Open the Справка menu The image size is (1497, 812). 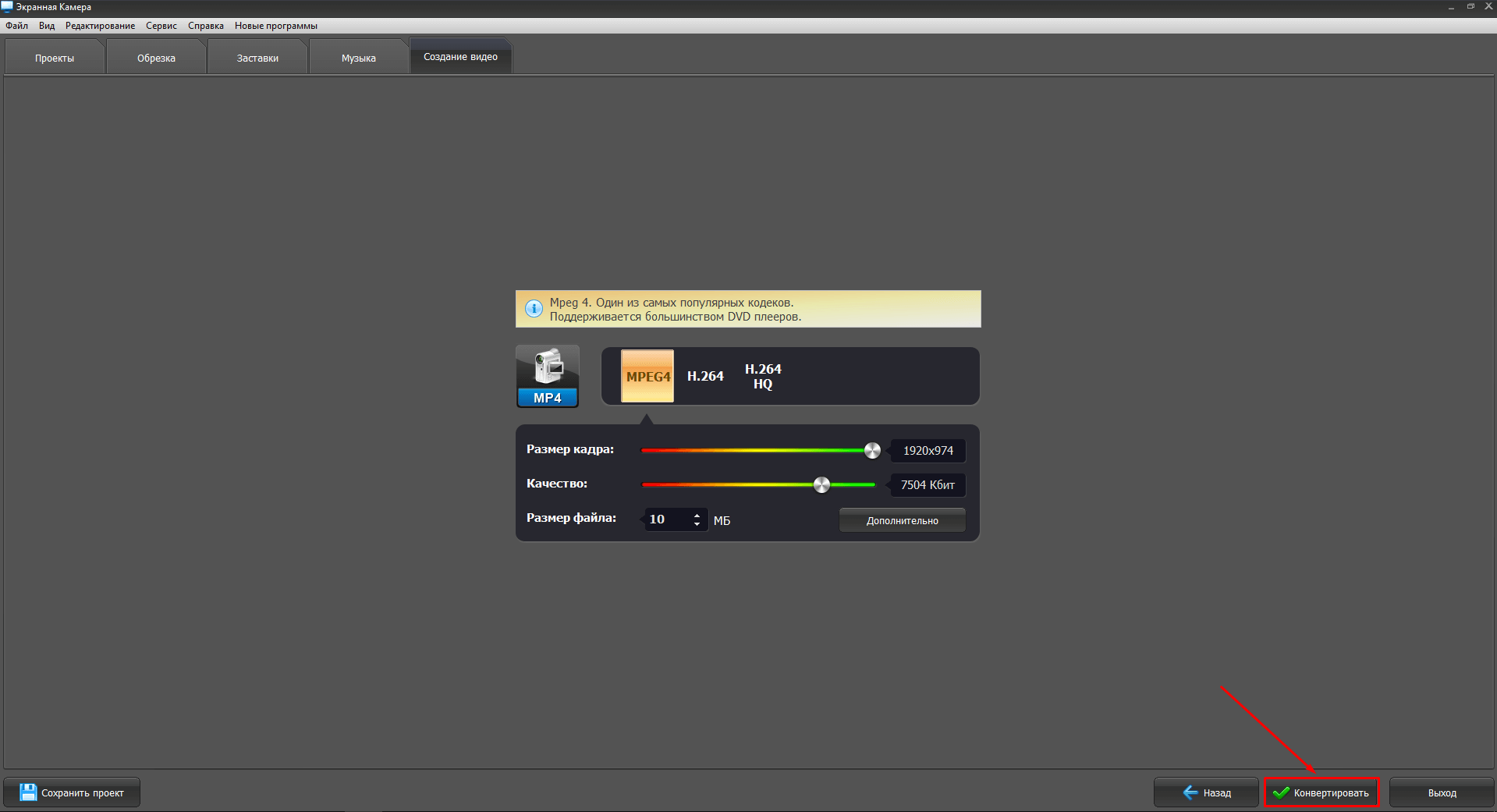tap(206, 26)
